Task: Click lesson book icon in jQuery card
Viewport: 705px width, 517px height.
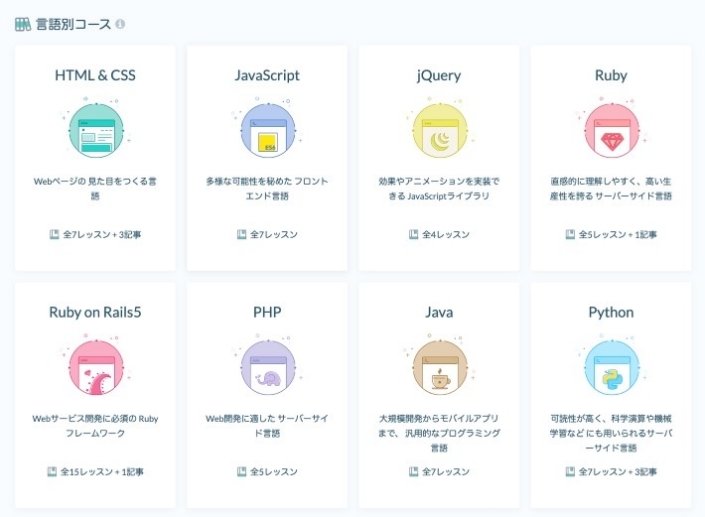Action: tap(413, 234)
